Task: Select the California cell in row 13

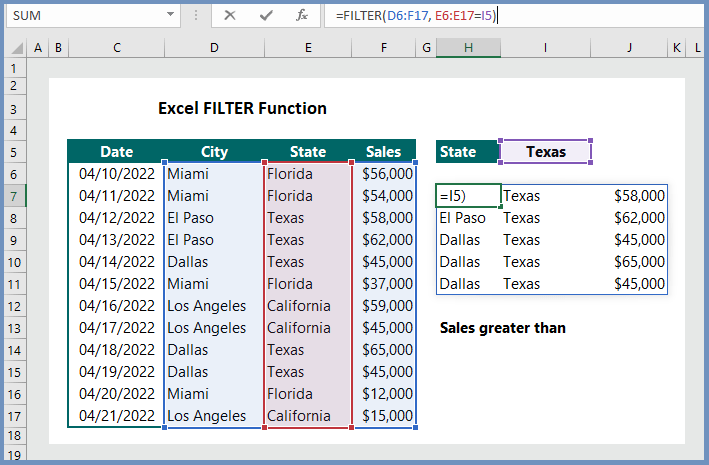Action: [308, 328]
